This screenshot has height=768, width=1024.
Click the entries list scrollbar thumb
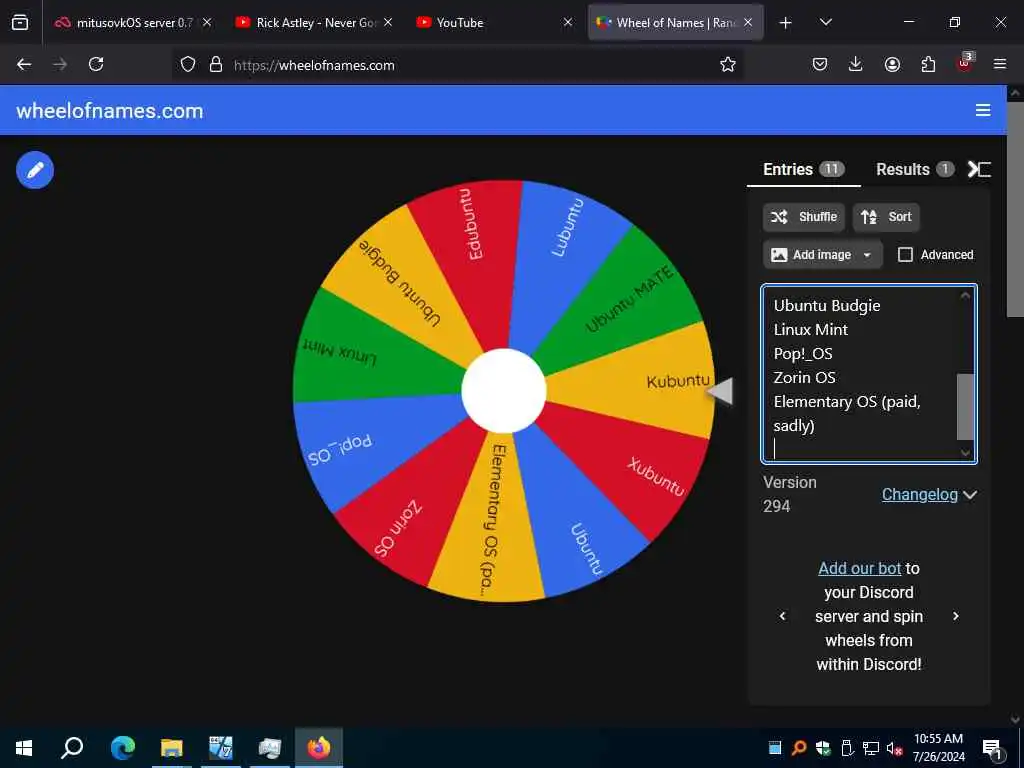click(x=965, y=406)
